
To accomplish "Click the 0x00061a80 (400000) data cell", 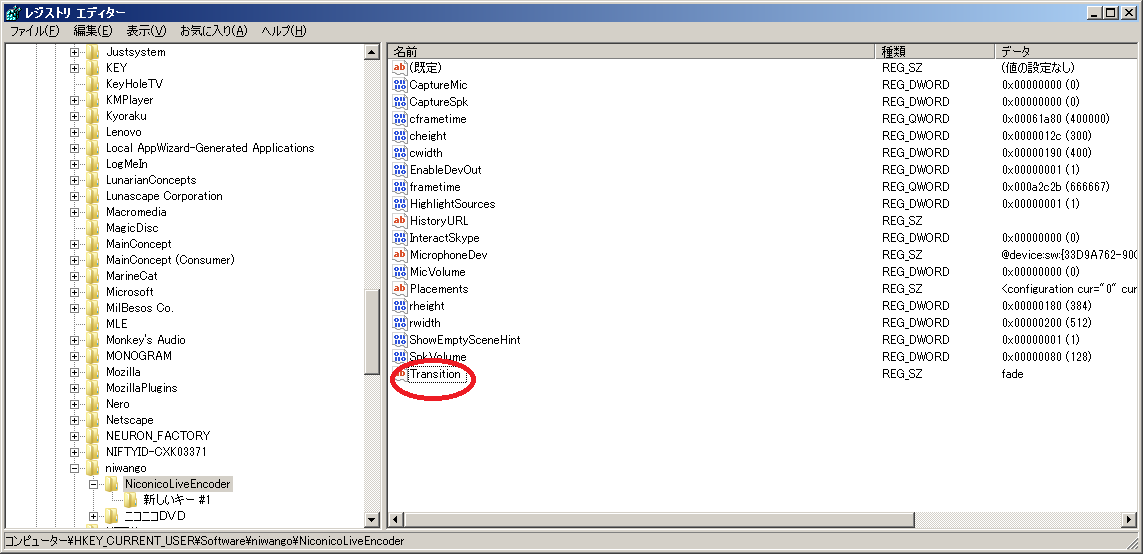I will [x=1056, y=119].
